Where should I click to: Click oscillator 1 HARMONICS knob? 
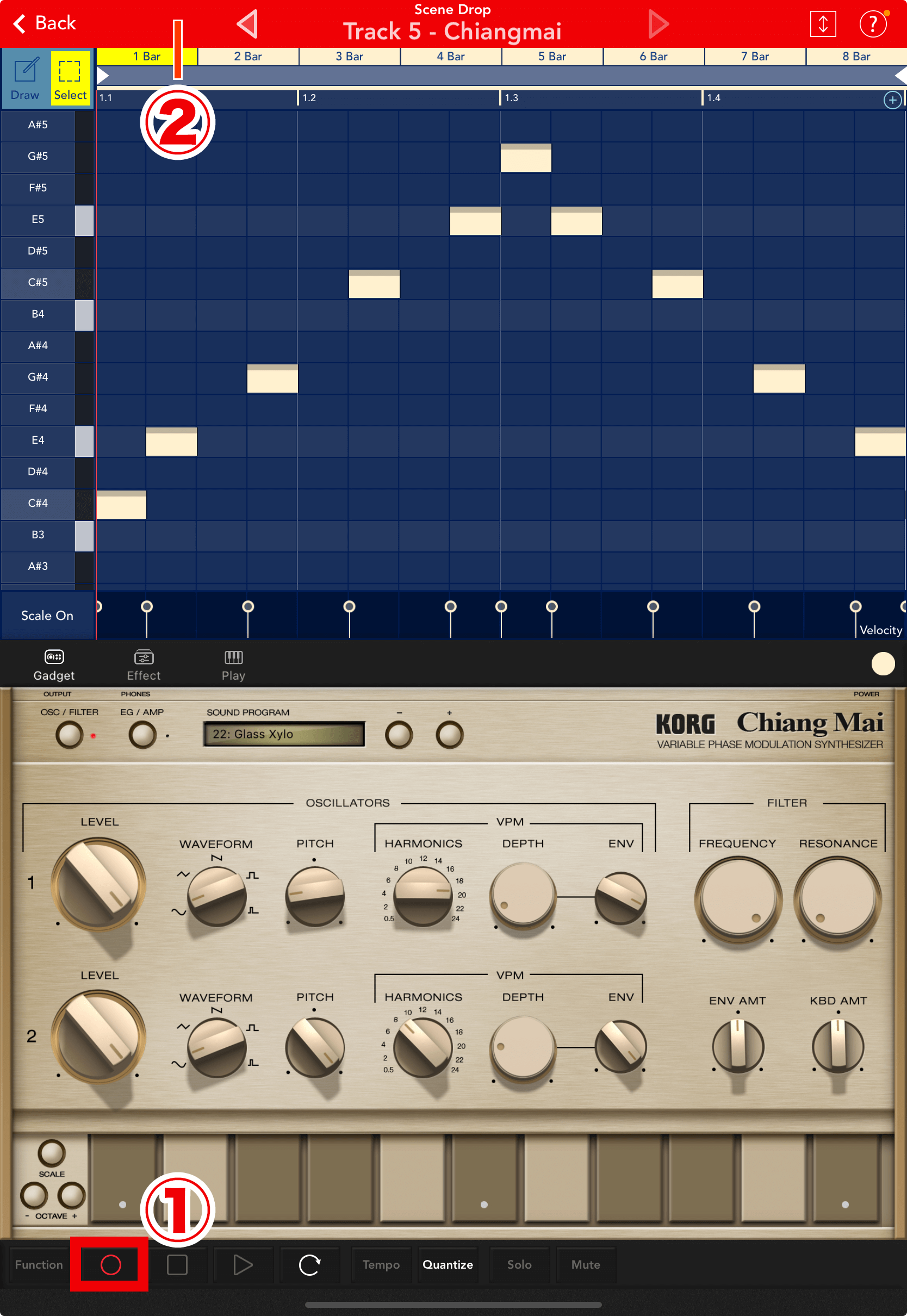coord(423,897)
